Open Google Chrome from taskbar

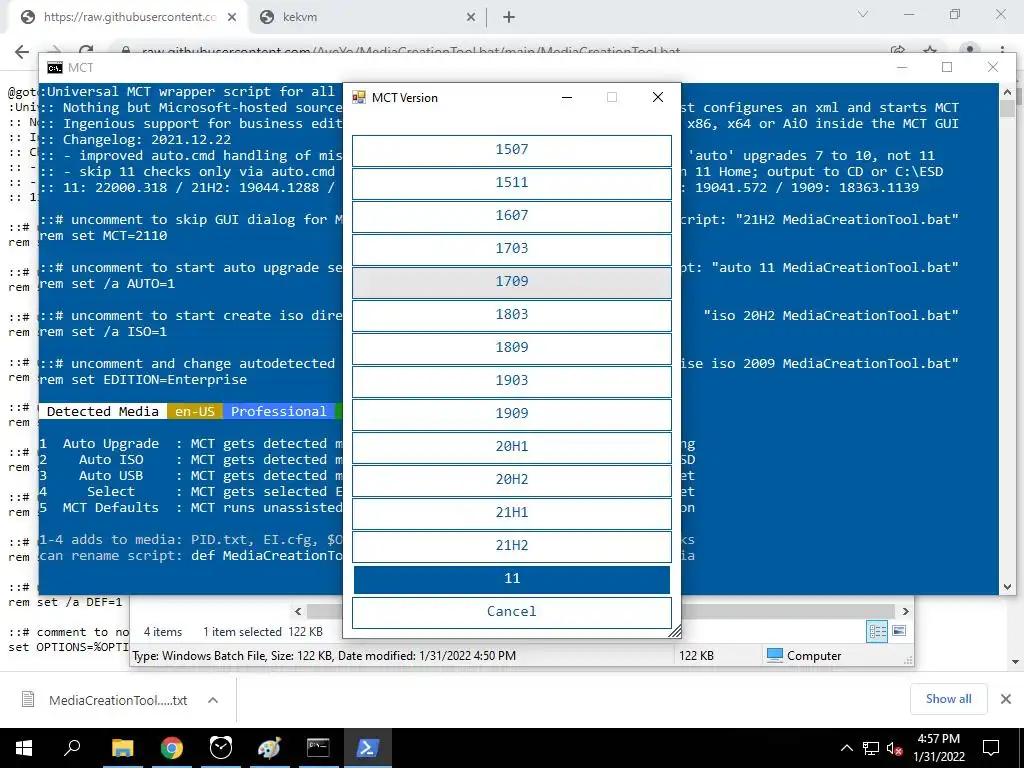[x=172, y=748]
